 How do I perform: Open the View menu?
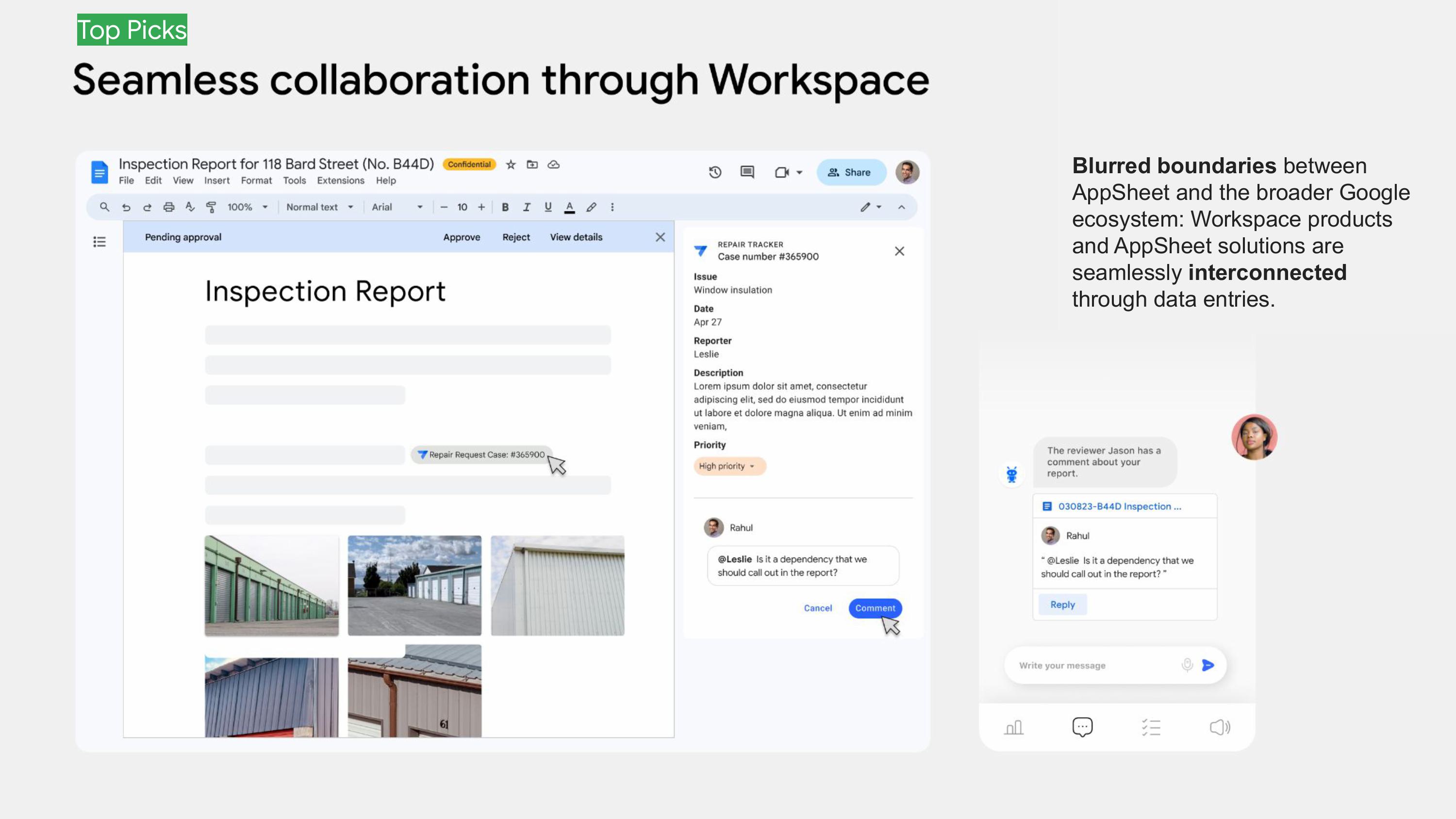tap(183, 180)
